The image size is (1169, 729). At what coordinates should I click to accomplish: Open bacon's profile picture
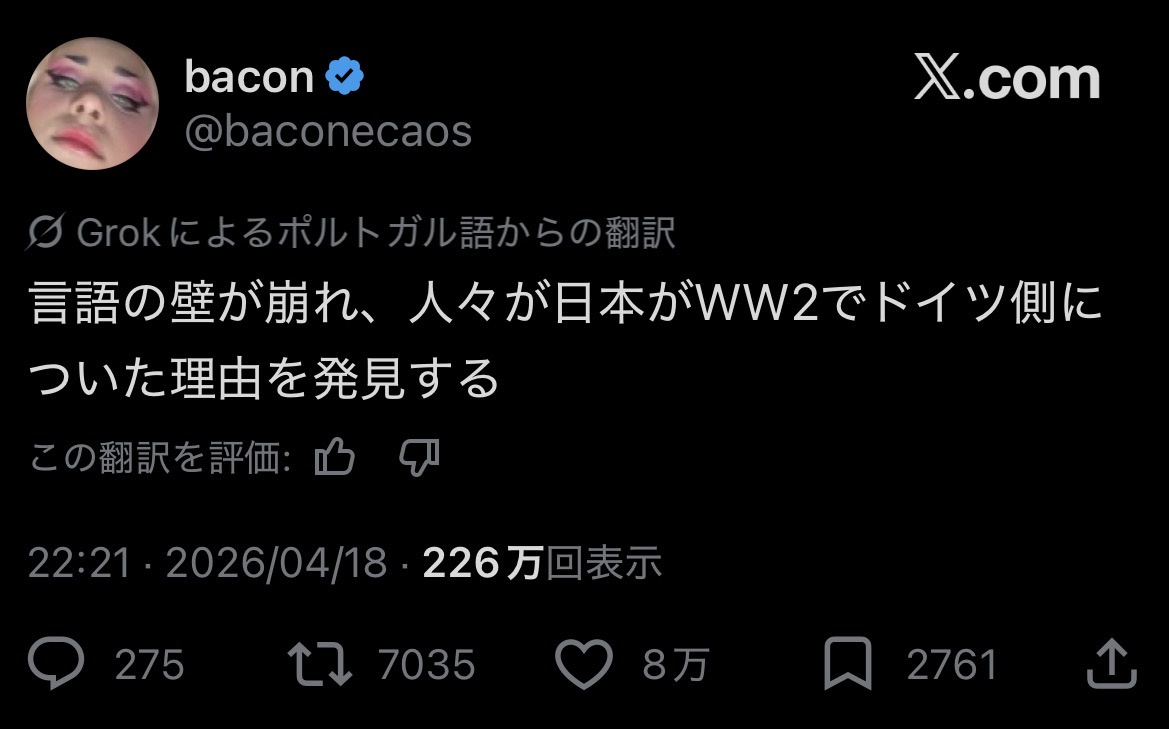(x=92, y=104)
